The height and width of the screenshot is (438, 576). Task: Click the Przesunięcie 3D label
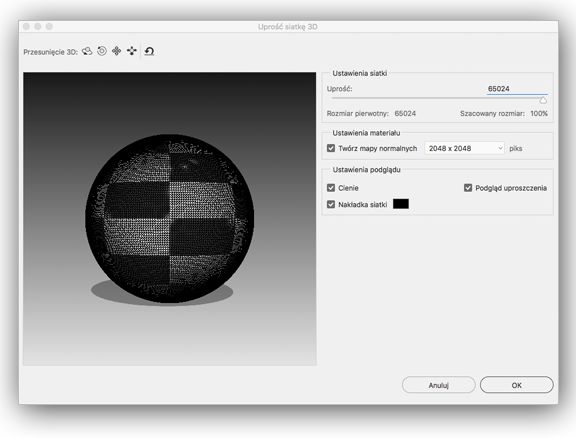(x=50, y=52)
